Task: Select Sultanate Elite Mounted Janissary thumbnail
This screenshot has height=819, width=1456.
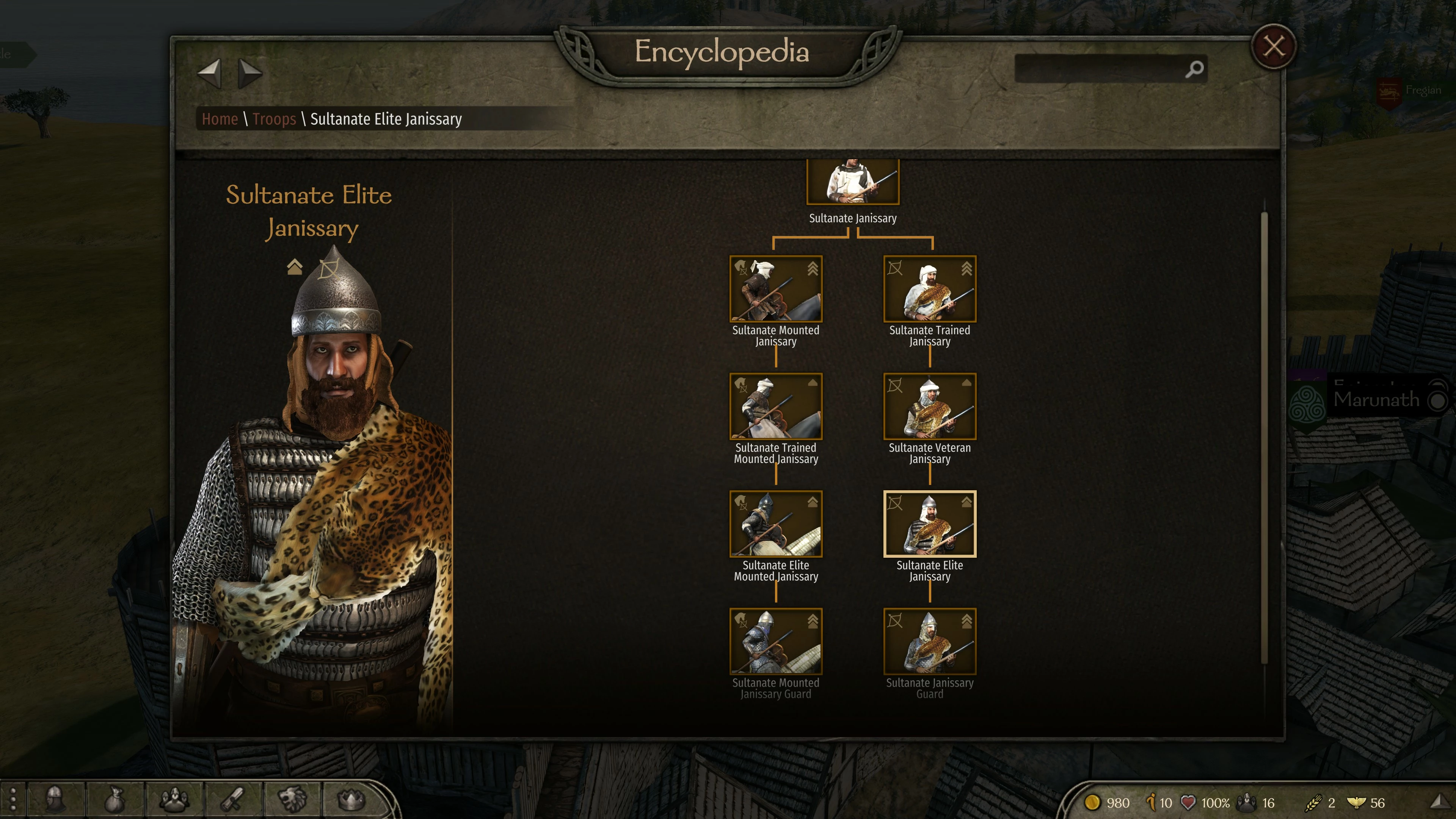Action: coord(775,524)
